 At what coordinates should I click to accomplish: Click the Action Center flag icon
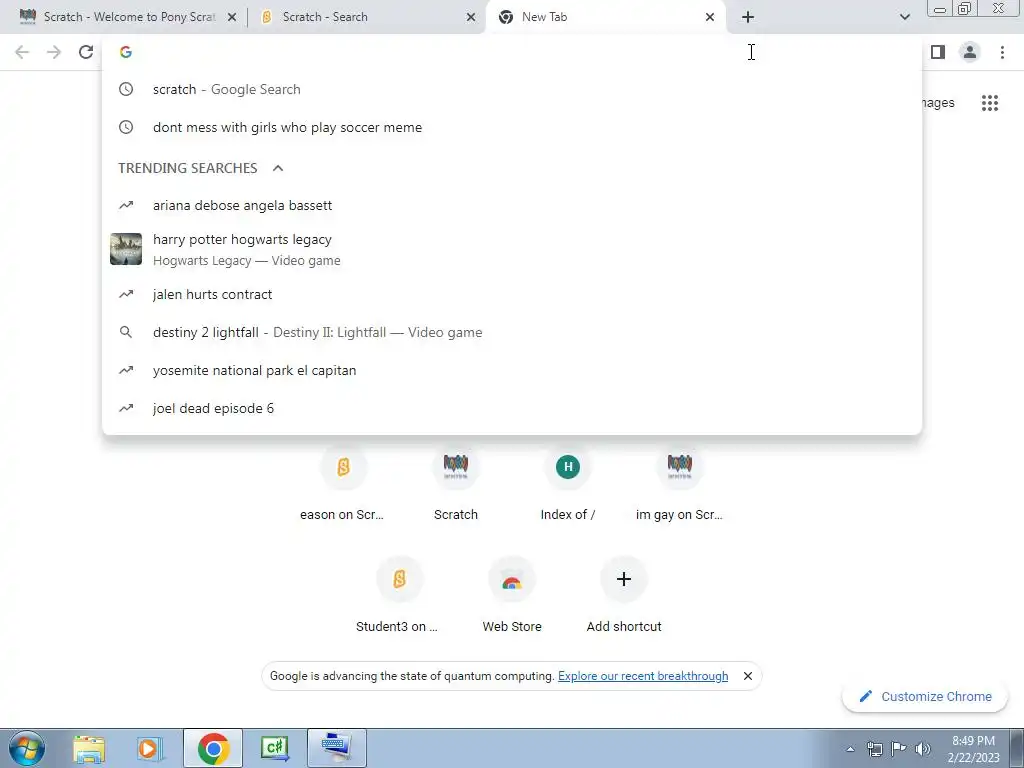[899, 749]
